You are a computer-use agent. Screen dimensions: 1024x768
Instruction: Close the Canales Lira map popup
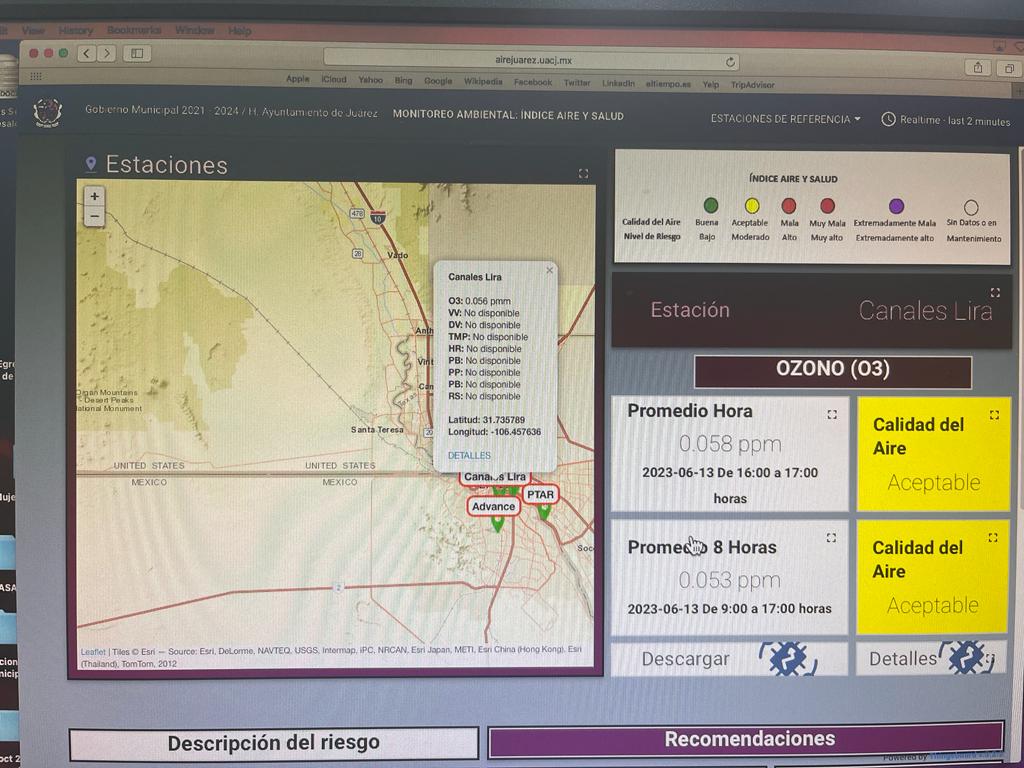tap(548, 270)
